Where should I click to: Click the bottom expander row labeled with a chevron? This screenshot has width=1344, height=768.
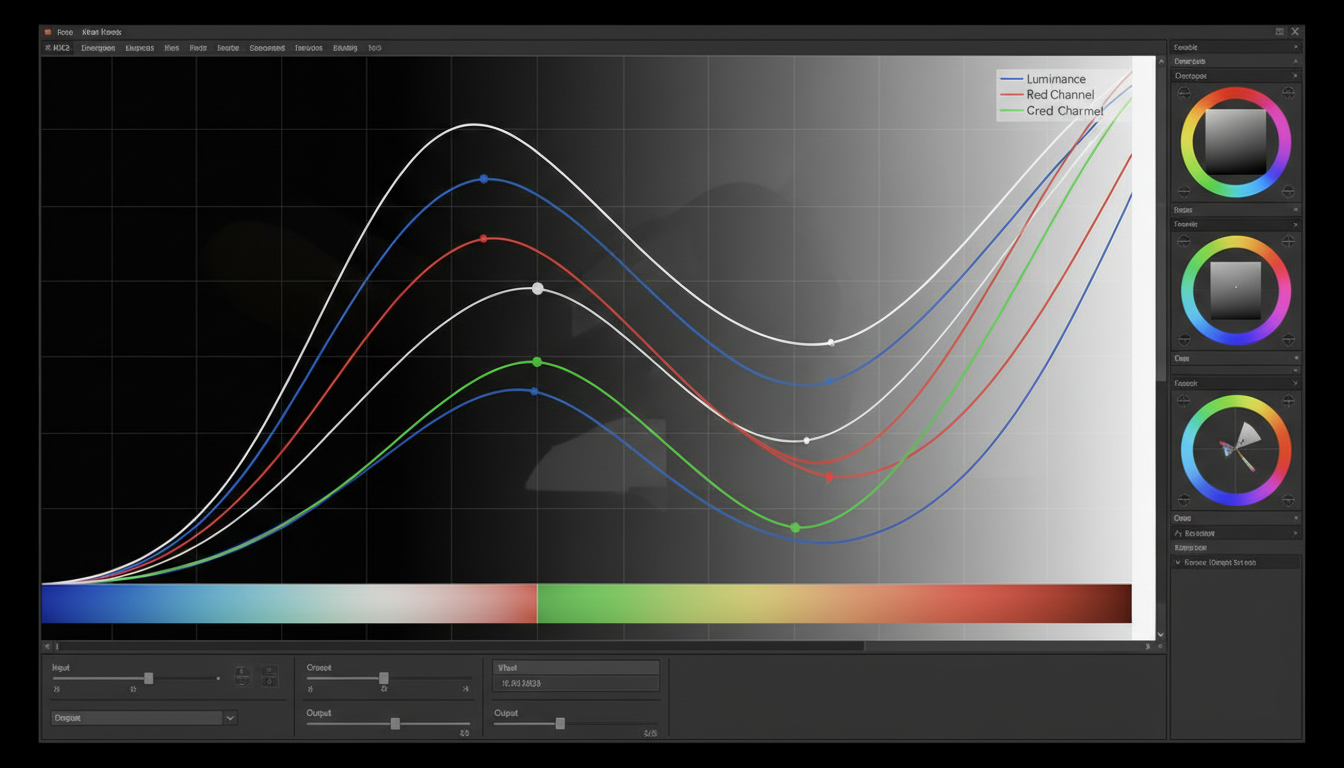pos(1237,563)
